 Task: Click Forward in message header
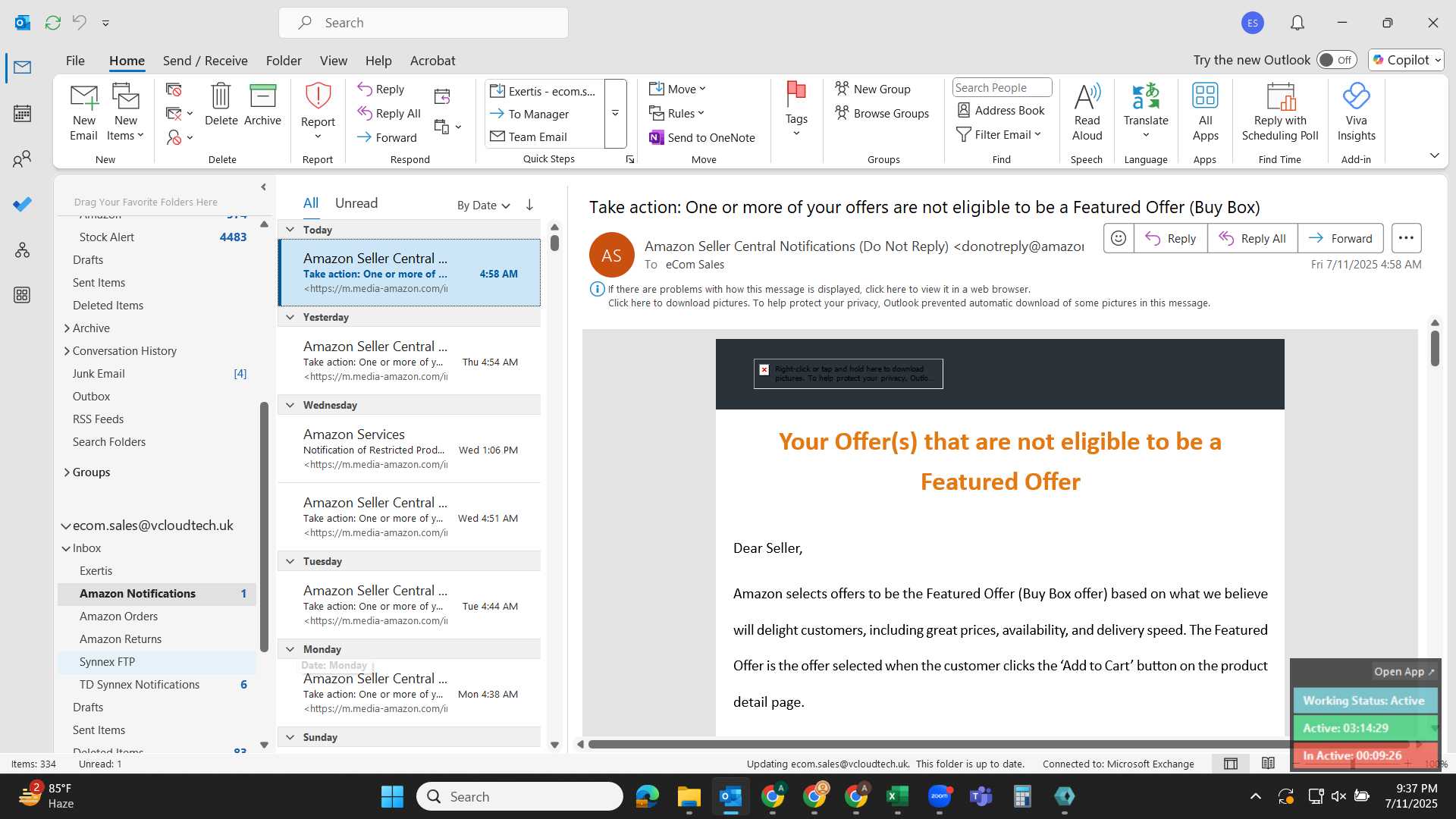pyautogui.click(x=1340, y=238)
